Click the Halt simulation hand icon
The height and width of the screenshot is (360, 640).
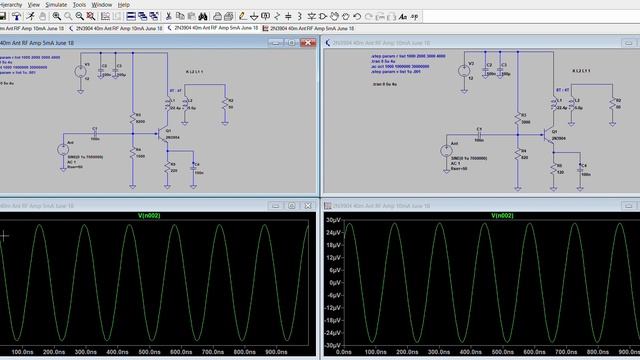[43, 16]
